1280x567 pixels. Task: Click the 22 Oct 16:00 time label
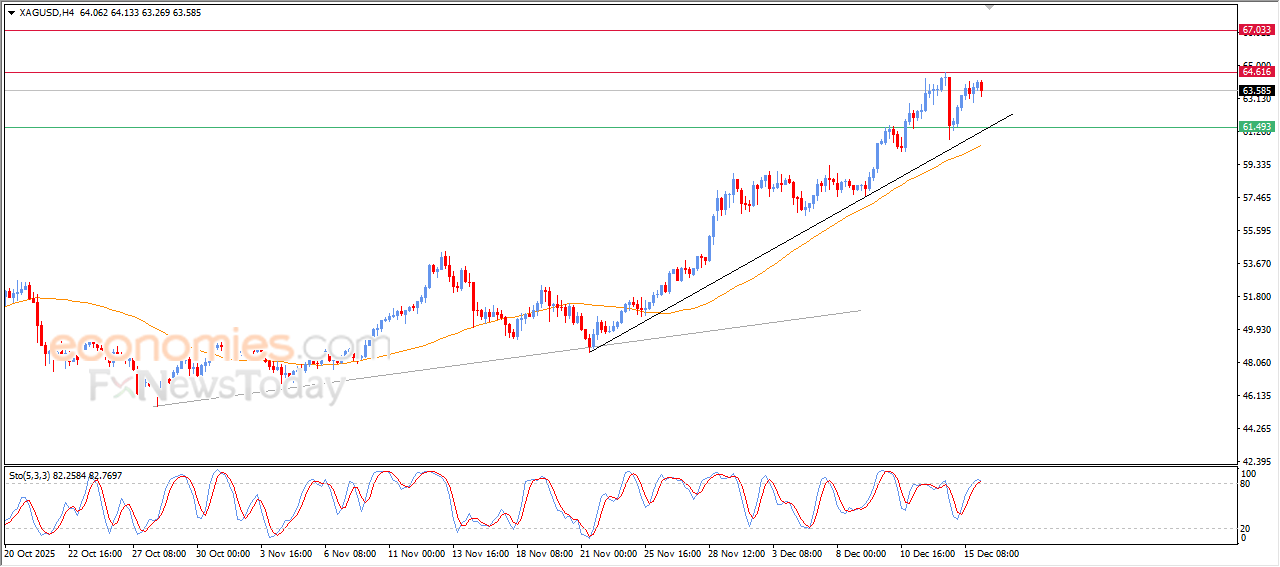click(95, 553)
